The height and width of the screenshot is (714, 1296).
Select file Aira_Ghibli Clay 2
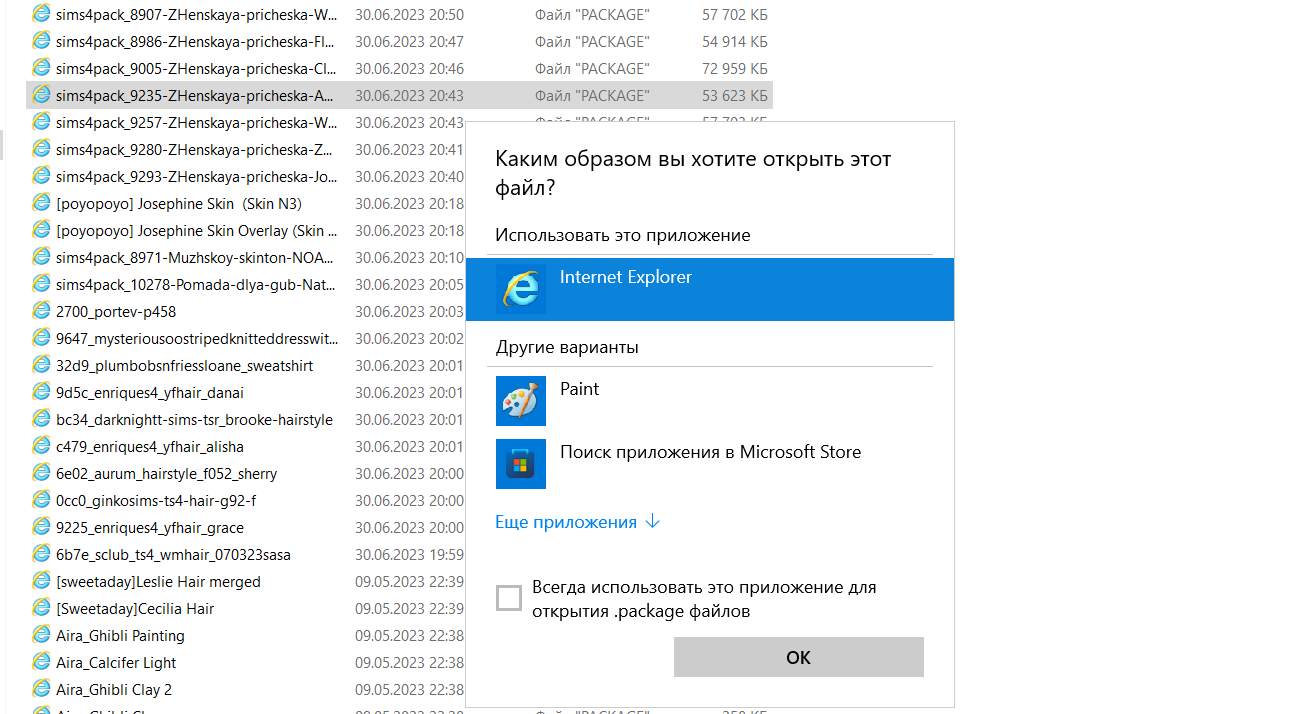coord(114,690)
